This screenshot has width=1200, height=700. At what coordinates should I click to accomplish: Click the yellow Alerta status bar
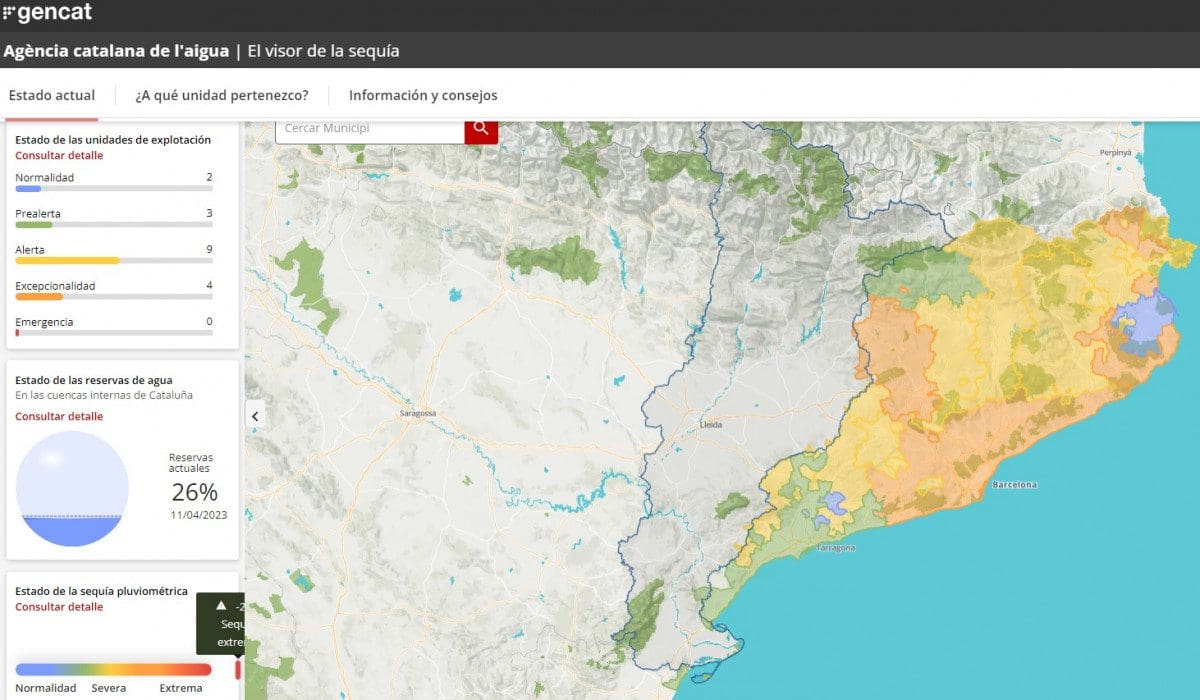click(x=67, y=260)
